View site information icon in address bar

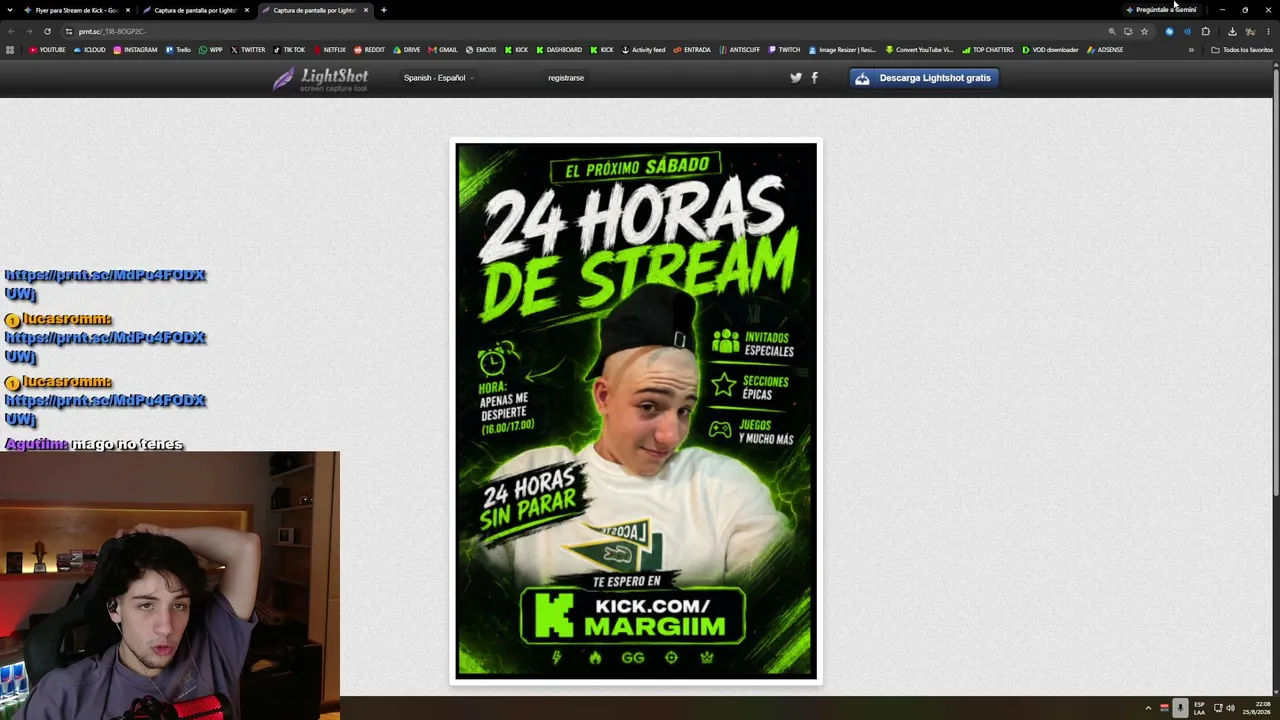[x=69, y=31]
